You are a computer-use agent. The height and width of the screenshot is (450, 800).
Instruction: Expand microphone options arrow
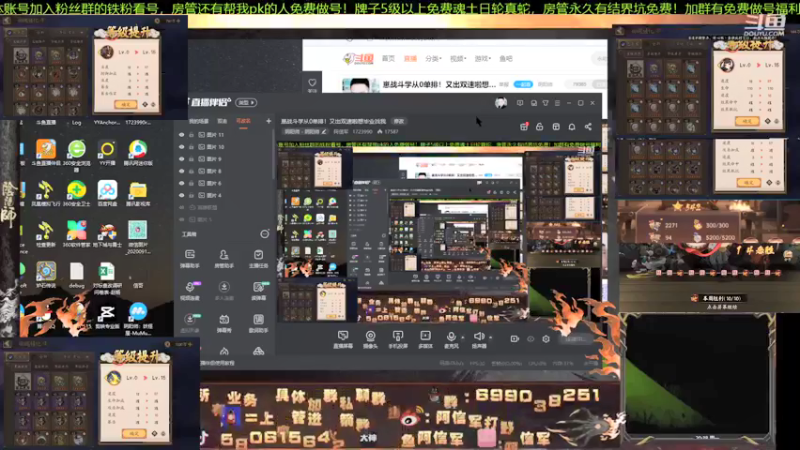click(463, 337)
